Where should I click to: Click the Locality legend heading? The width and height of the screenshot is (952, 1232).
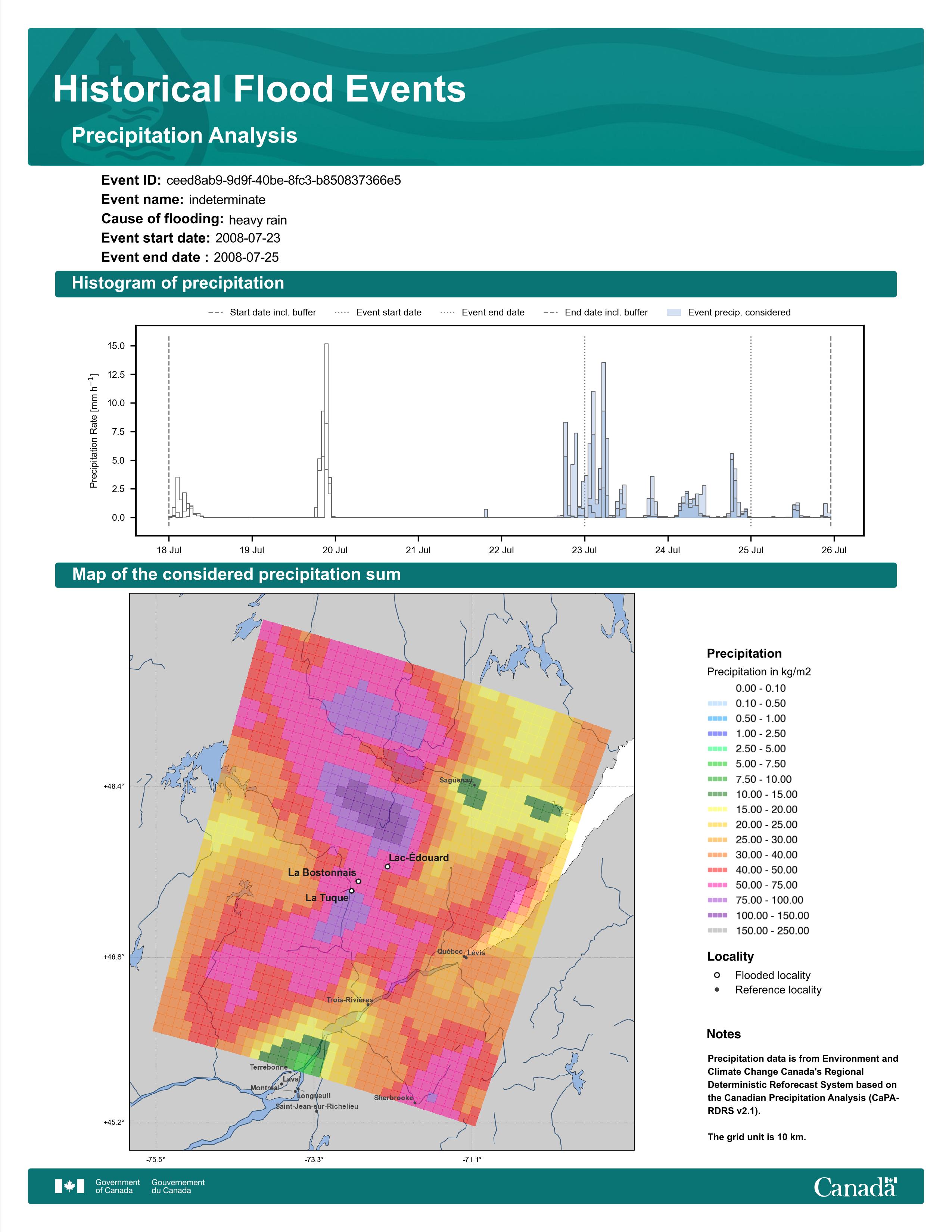(x=730, y=957)
